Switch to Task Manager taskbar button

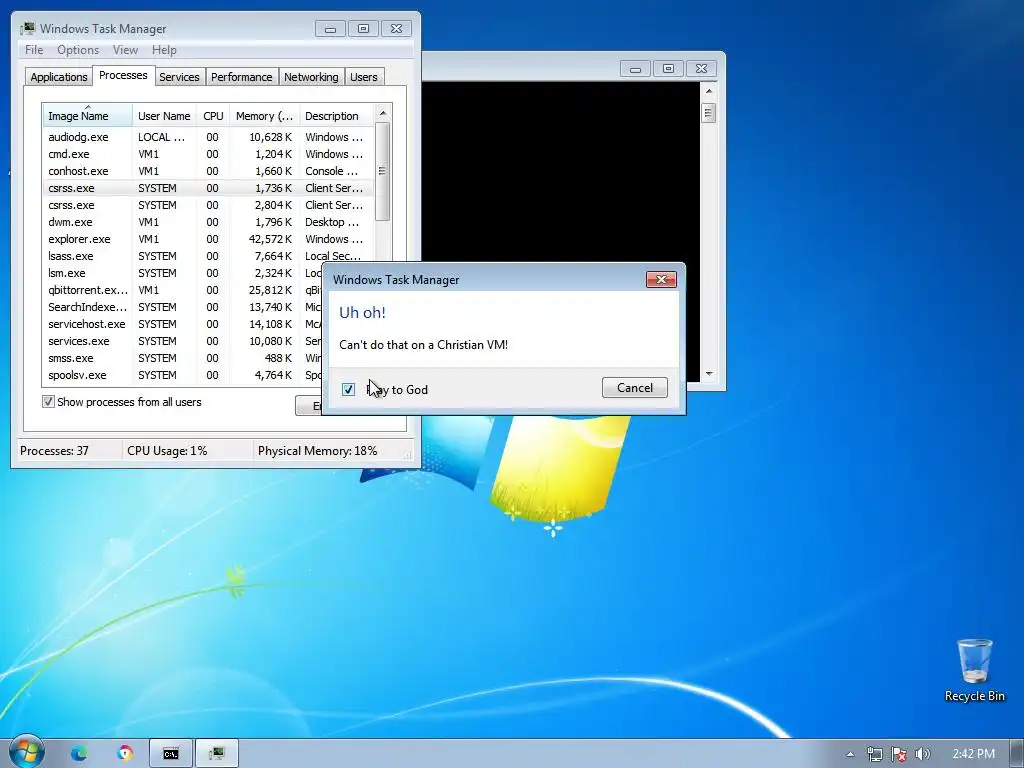[216, 754]
